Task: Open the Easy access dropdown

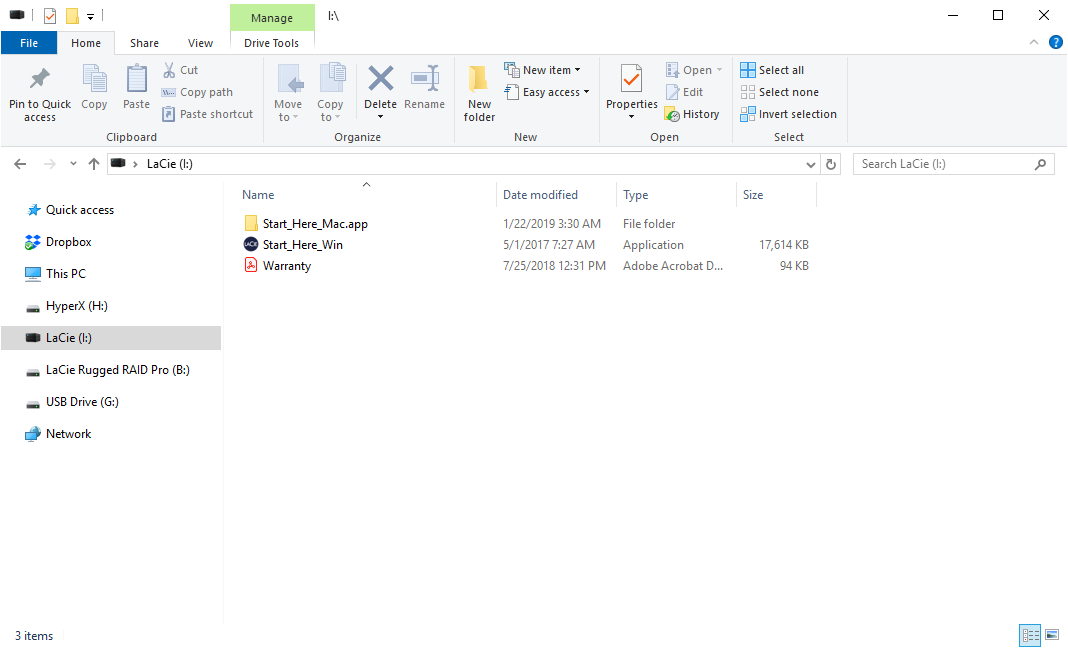Action: tap(546, 92)
